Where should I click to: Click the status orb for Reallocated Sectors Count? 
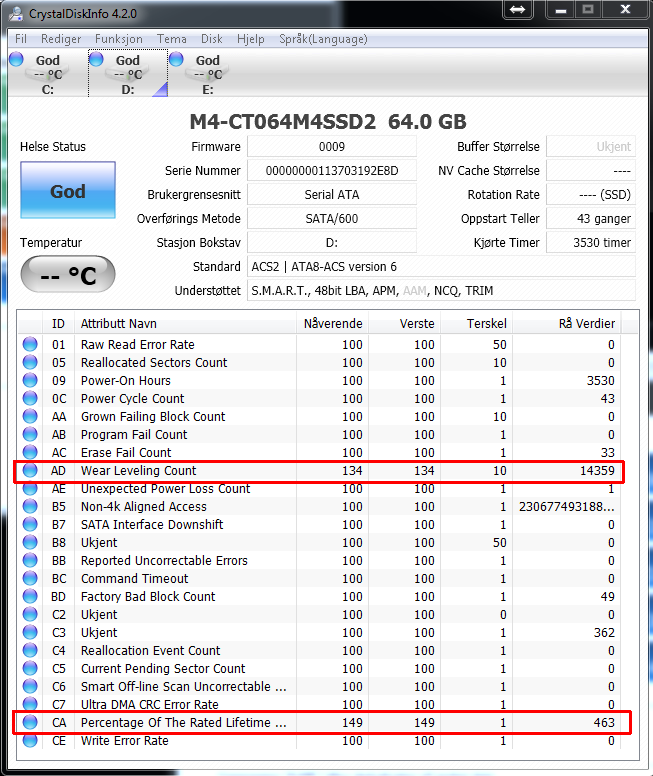point(30,362)
